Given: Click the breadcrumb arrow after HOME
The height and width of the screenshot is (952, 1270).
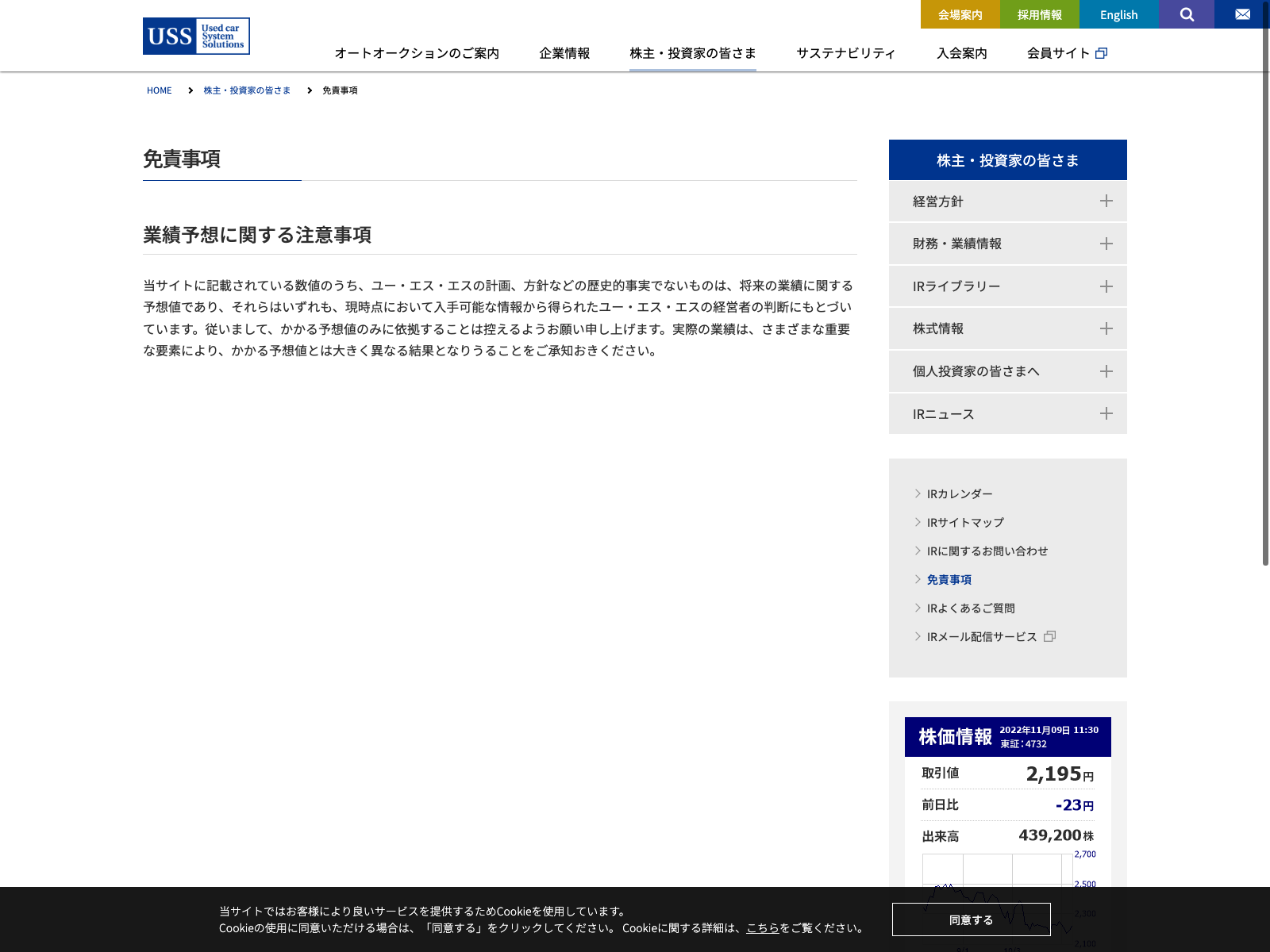Looking at the screenshot, I should [x=190, y=90].
